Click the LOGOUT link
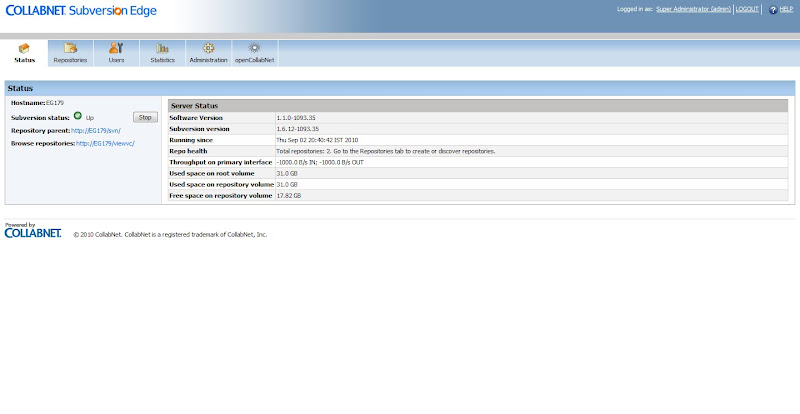800x414 pixels. (747, 9)
